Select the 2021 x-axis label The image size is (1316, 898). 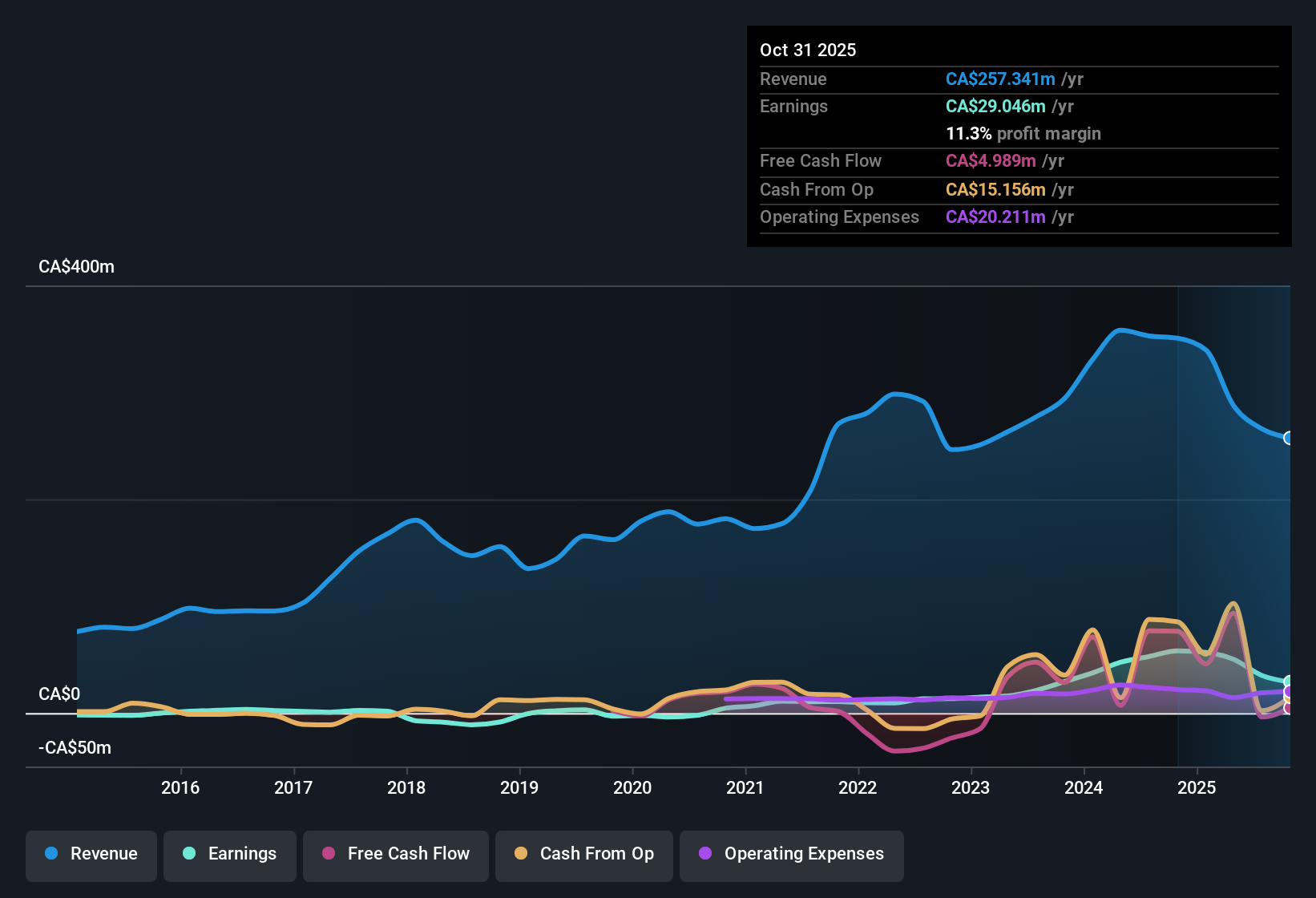pos(745,787)
